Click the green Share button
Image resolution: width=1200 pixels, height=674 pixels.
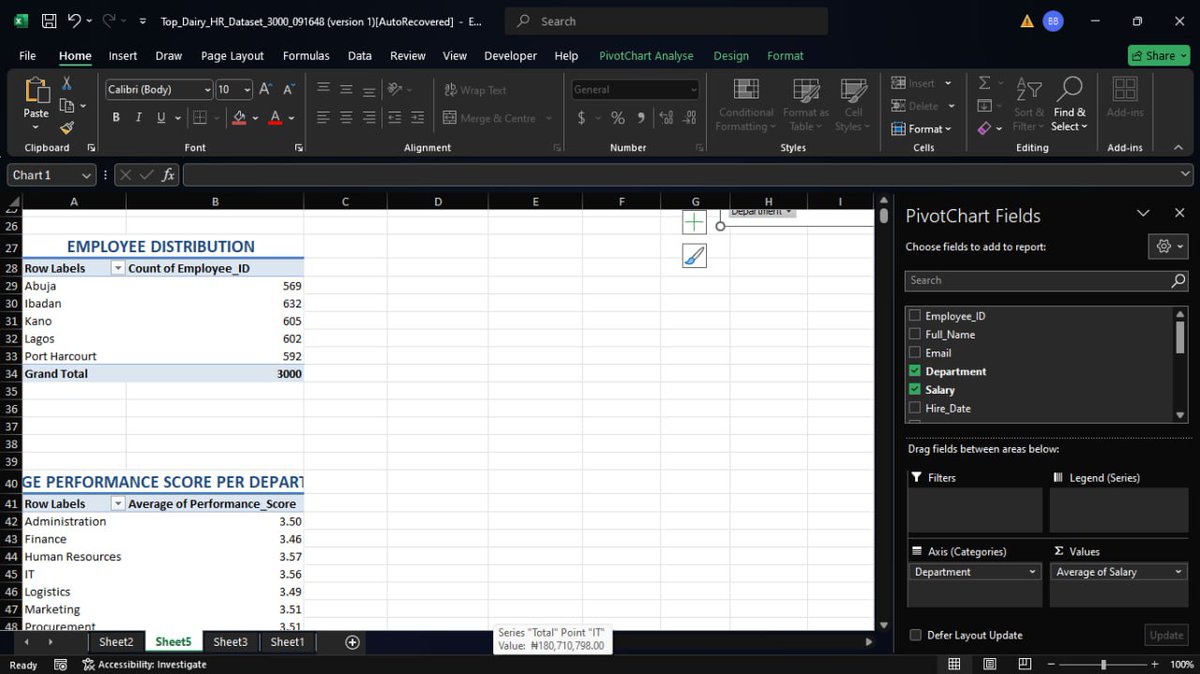pos(1158,56)
